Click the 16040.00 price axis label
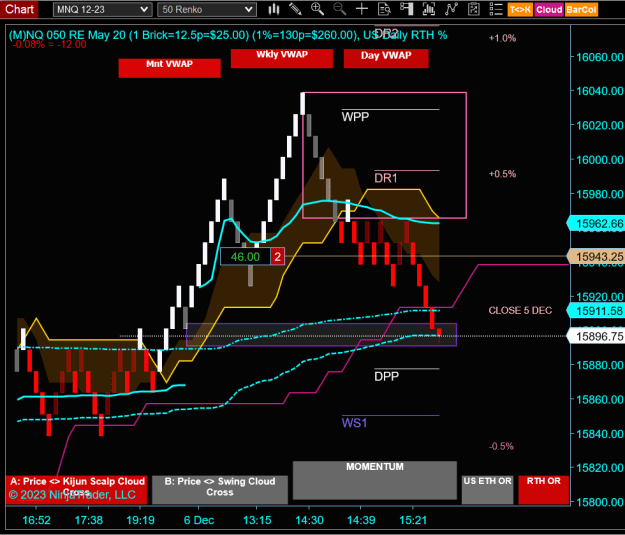Screen dimensions: 625x535 point(599,91)
